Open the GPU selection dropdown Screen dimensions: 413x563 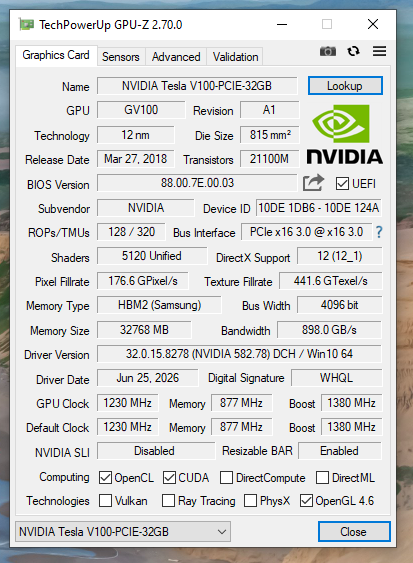[123, 531]
